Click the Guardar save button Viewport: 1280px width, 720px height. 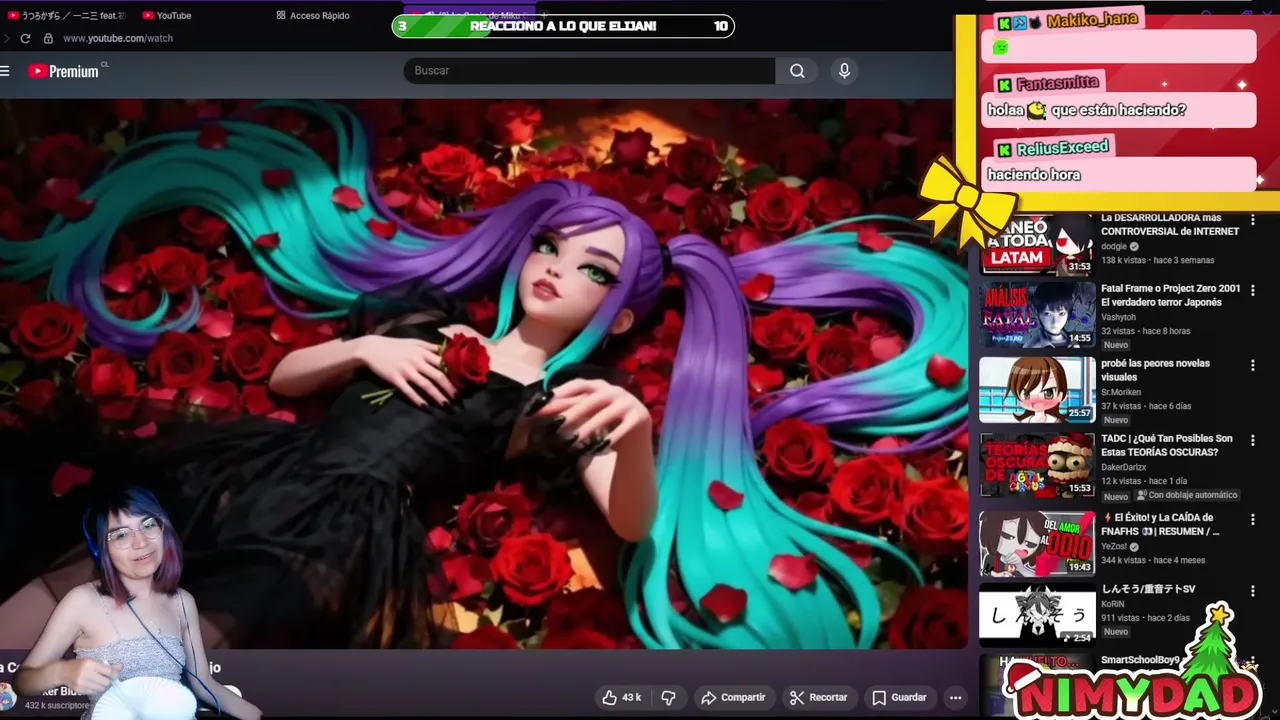tap(899, 697)
